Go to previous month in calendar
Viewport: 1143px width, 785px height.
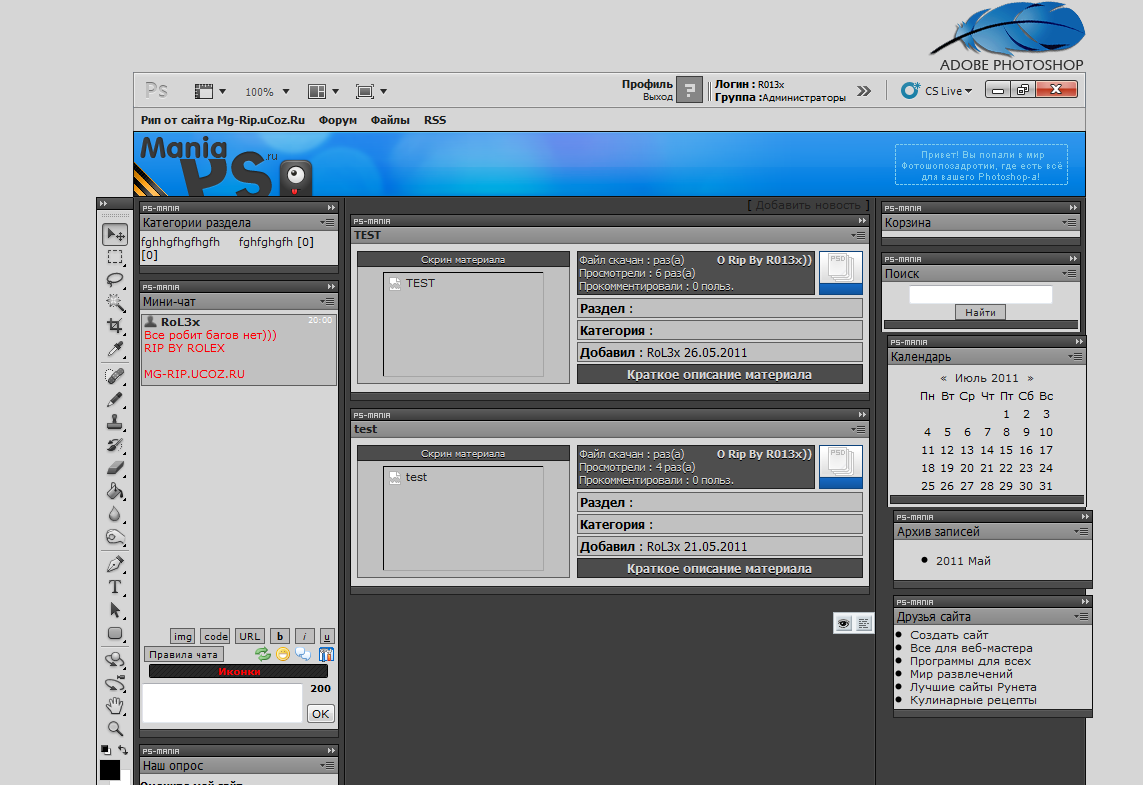943,378
